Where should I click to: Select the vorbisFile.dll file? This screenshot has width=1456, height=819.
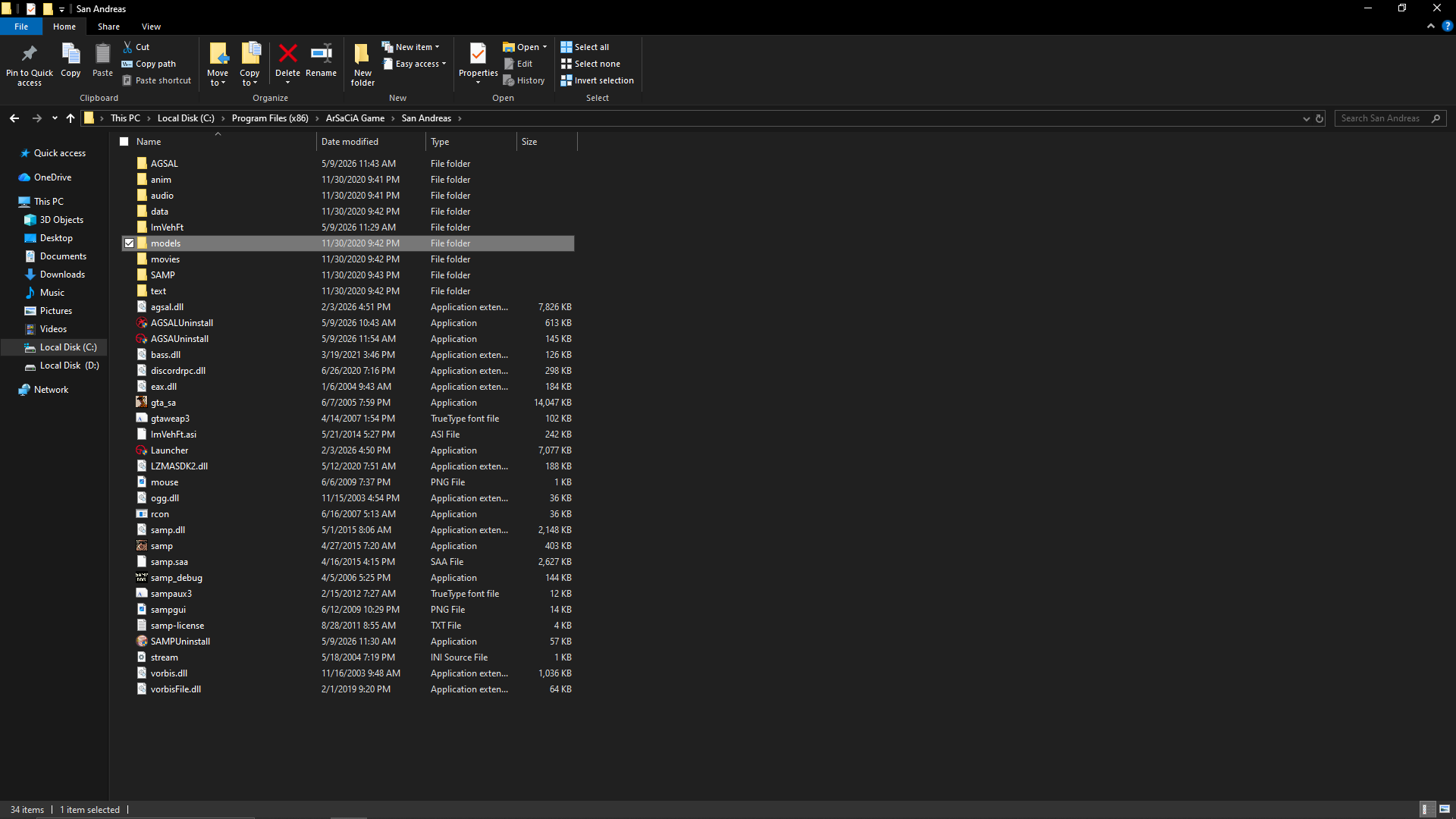[175, 689]
